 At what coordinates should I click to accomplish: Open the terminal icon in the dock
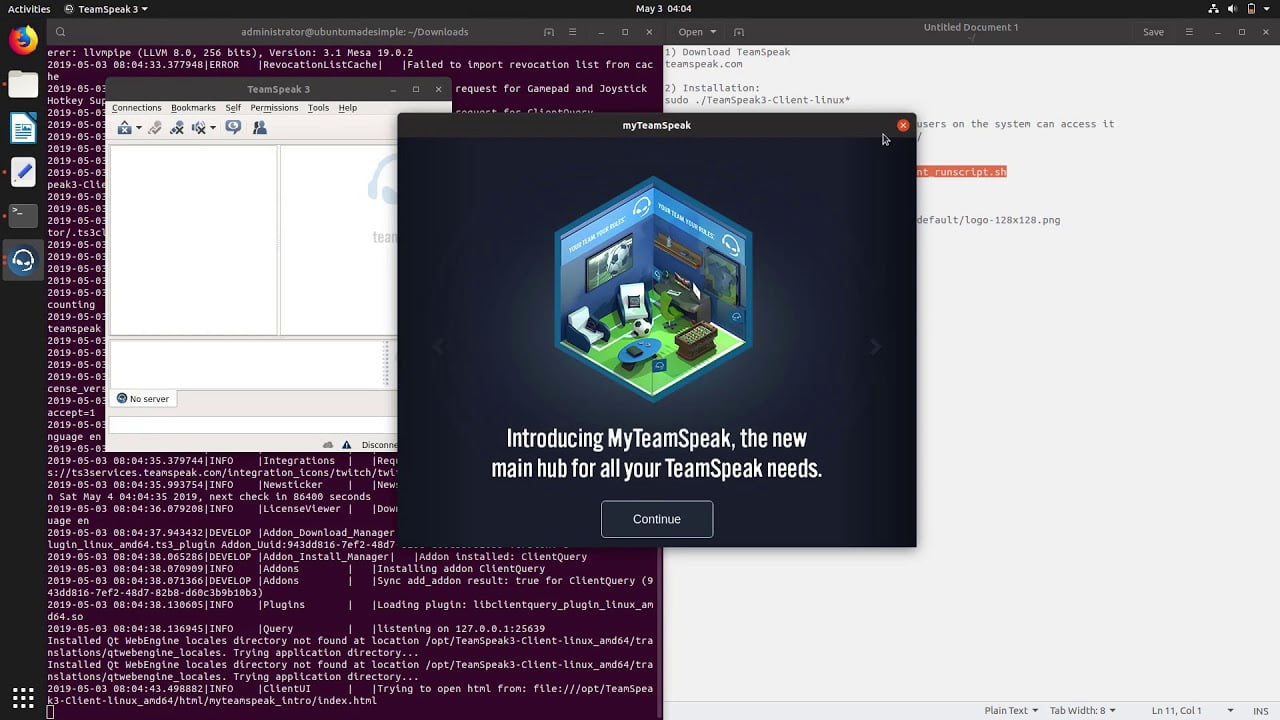point(22,214)
